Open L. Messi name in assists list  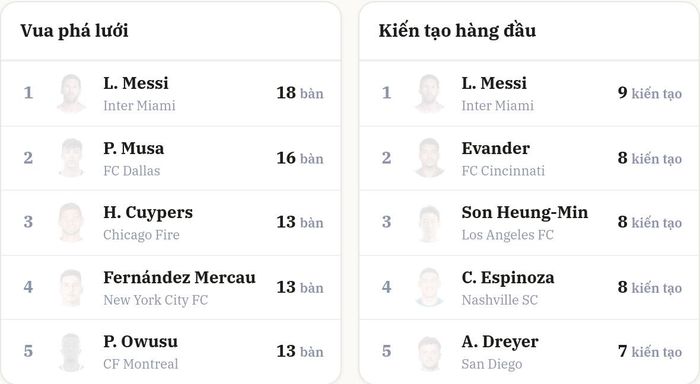point(494,83)
